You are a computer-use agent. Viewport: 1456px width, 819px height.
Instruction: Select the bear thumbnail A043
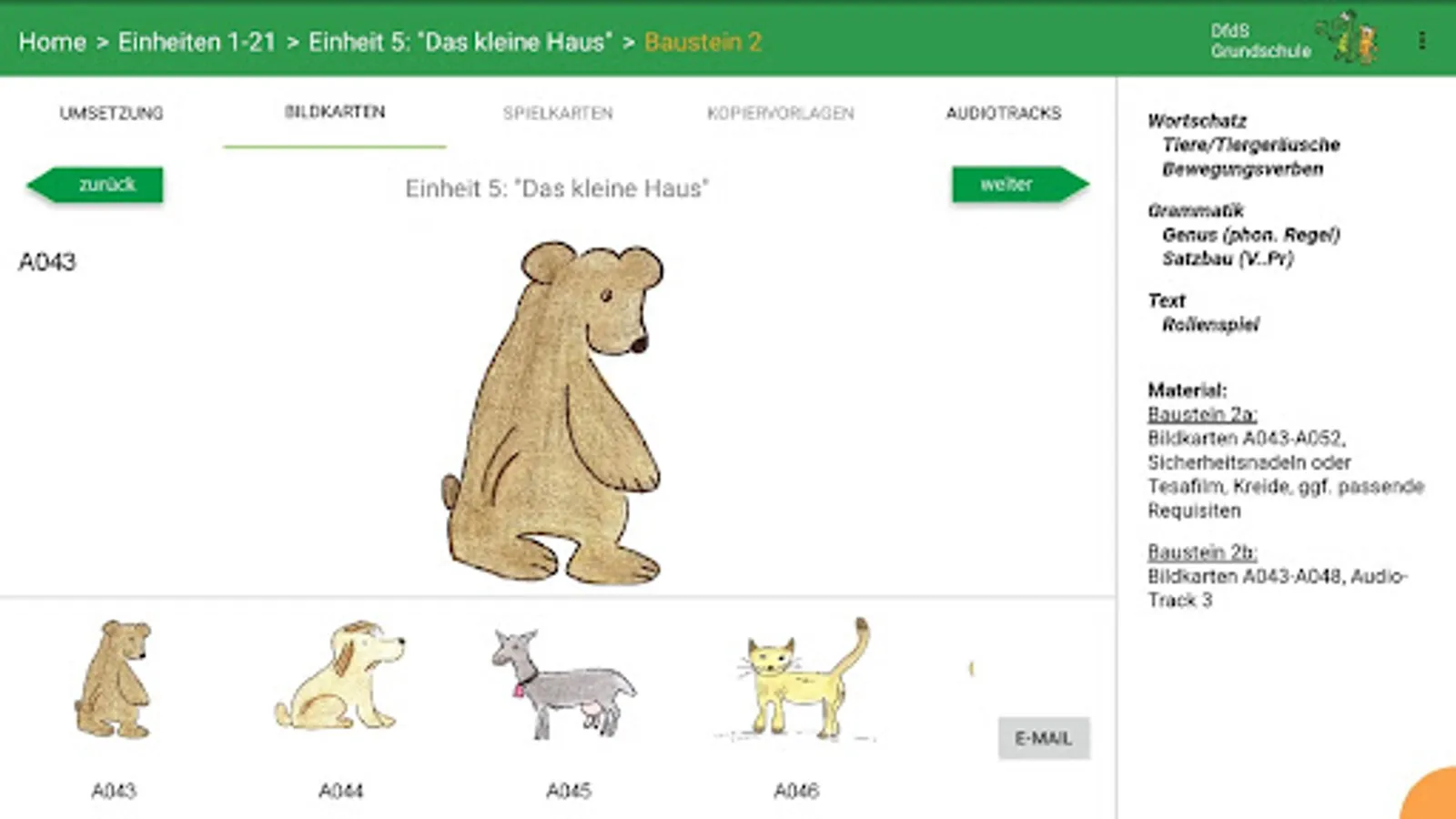[x=113, y=679]
